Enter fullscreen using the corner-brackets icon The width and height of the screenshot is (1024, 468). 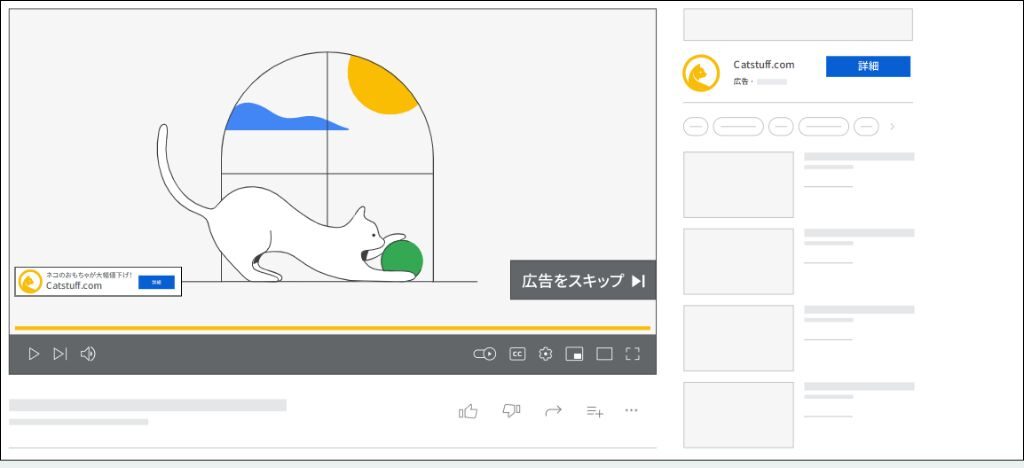pyautogui.click(x=632, y=354)
